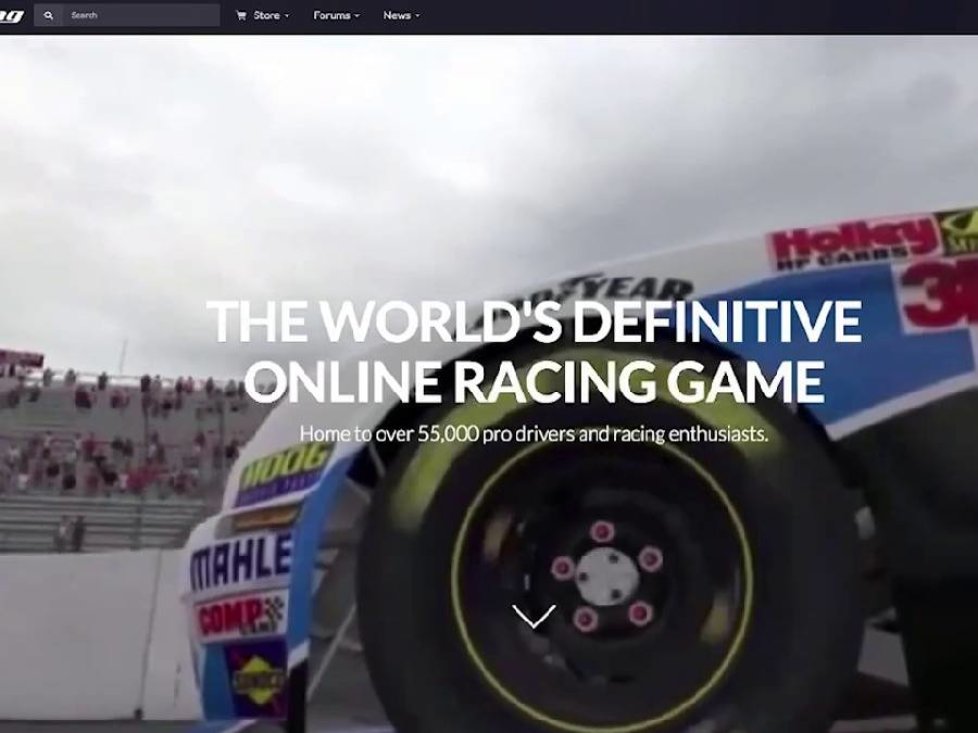Click the scroll-down chevron arrow
Screen dimensions: 978x733
pyautogui.click(x=534, y=616)
